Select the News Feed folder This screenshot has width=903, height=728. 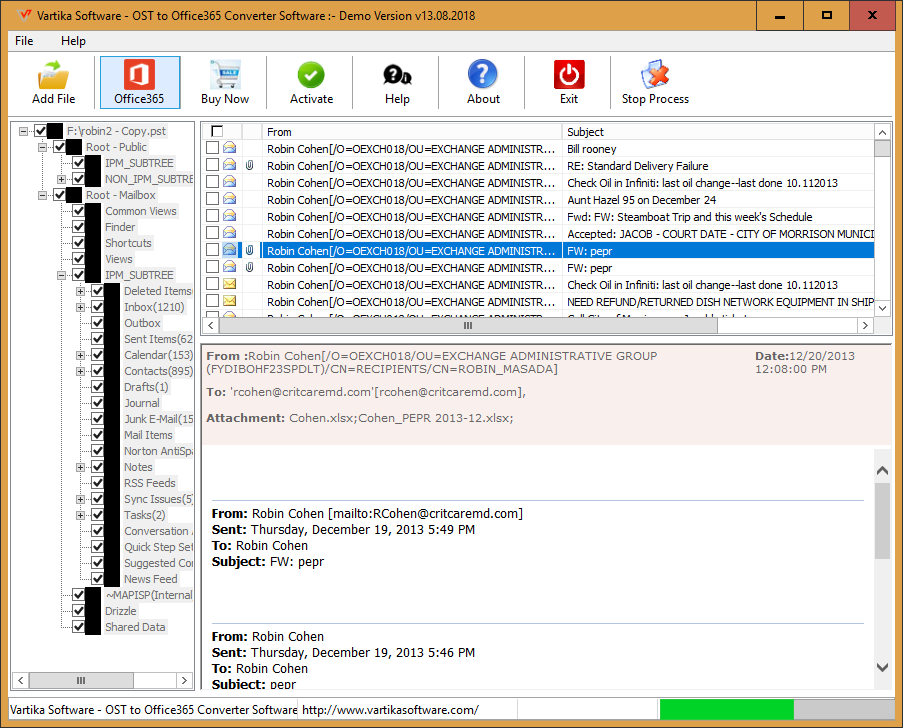click(150, 579)
